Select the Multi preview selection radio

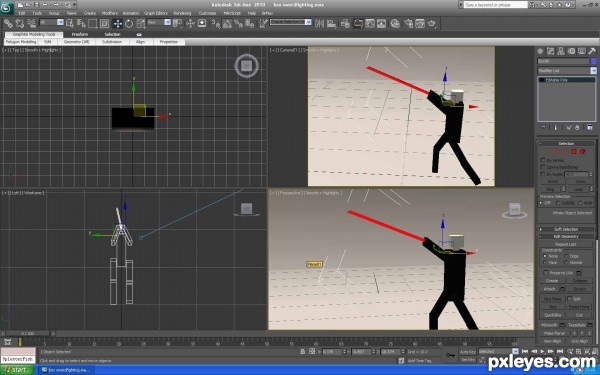(580, 203)
